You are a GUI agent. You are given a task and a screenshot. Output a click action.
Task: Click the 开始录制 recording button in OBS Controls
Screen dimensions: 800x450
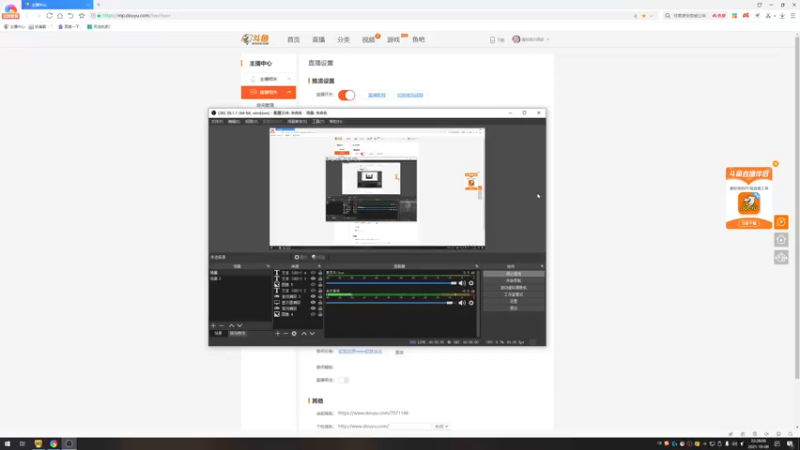514,281
